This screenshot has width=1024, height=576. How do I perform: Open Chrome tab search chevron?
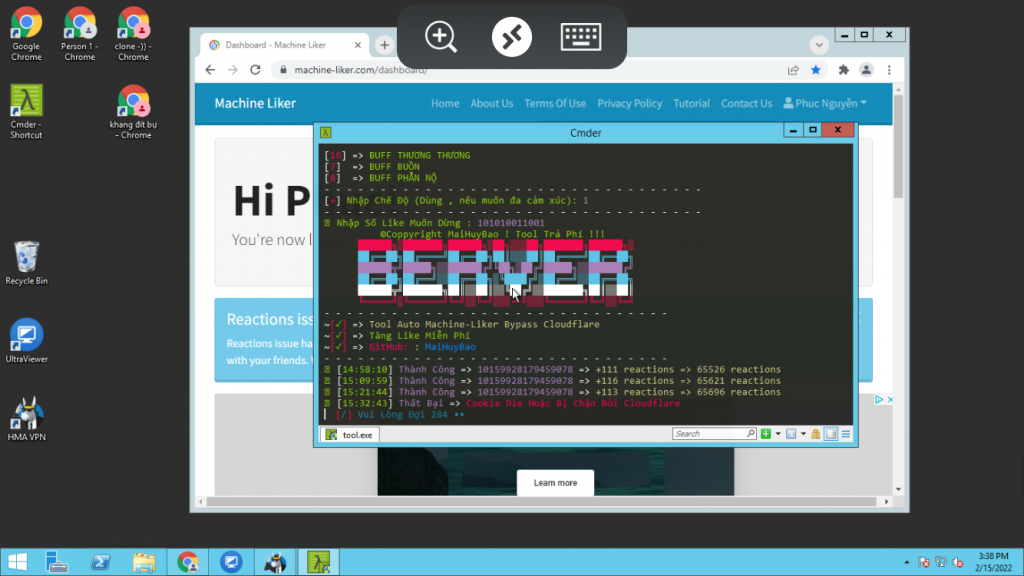coord(819,45)
